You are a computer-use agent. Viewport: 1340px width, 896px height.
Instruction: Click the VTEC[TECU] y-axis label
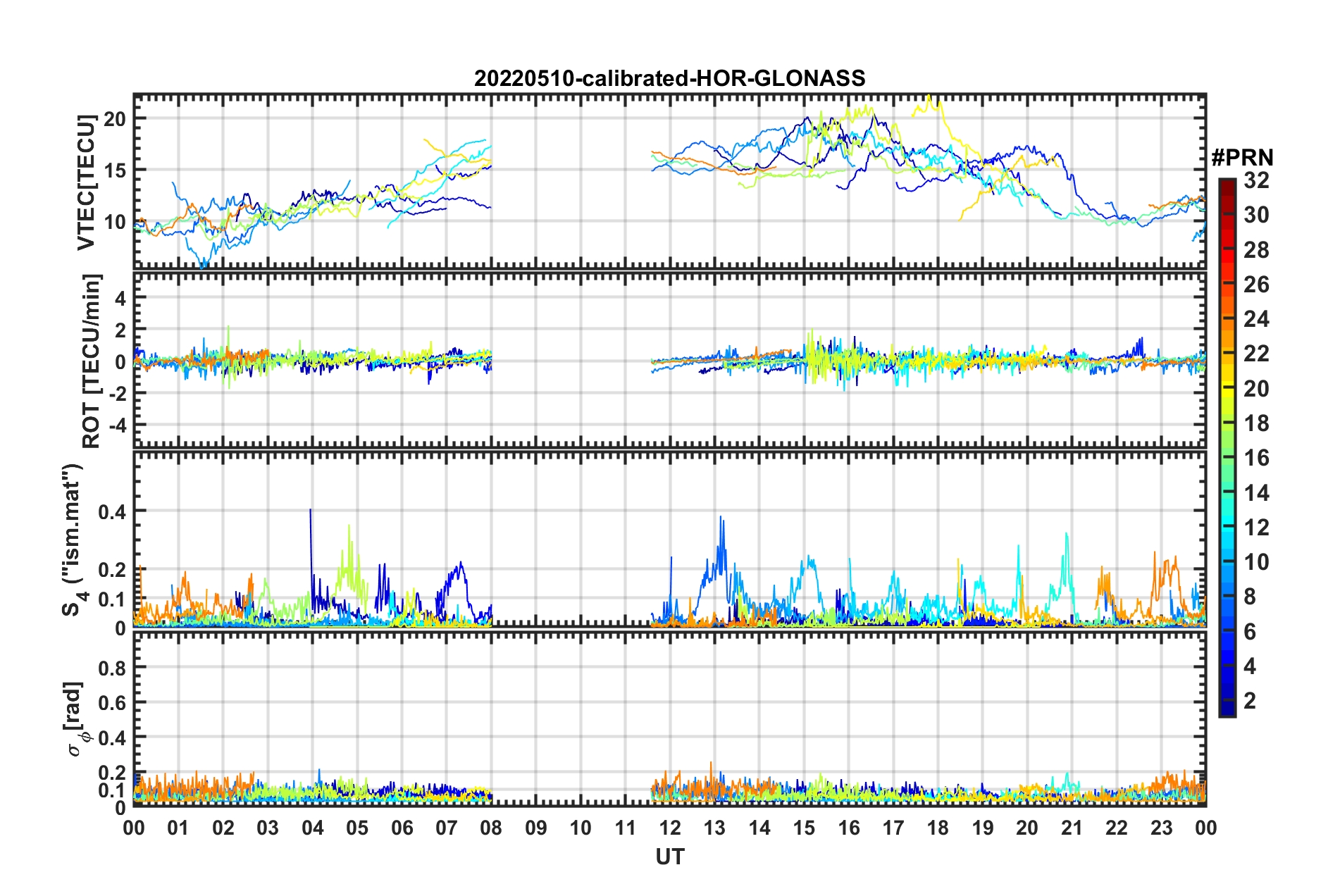(x=86, y=182)
